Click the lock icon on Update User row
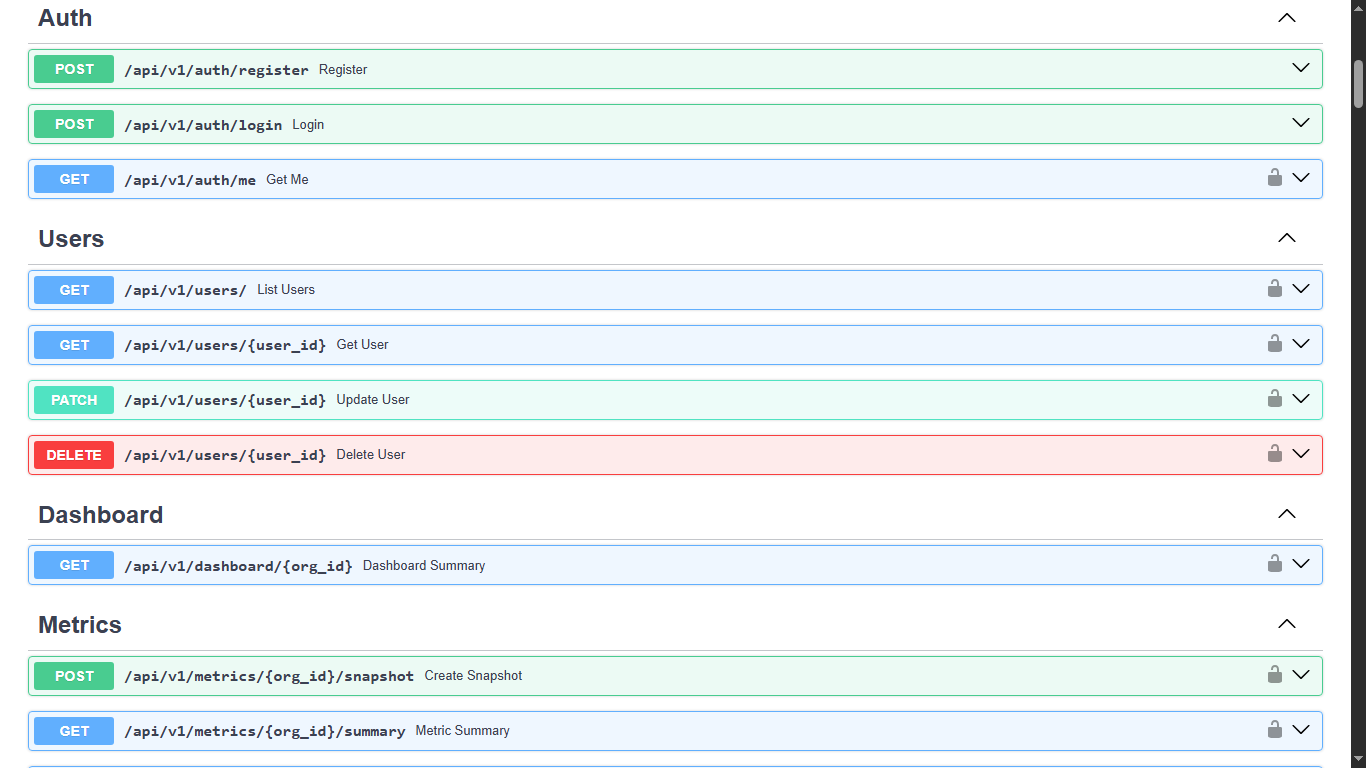Screen dimensions: 1366x768 (1274, 399)
